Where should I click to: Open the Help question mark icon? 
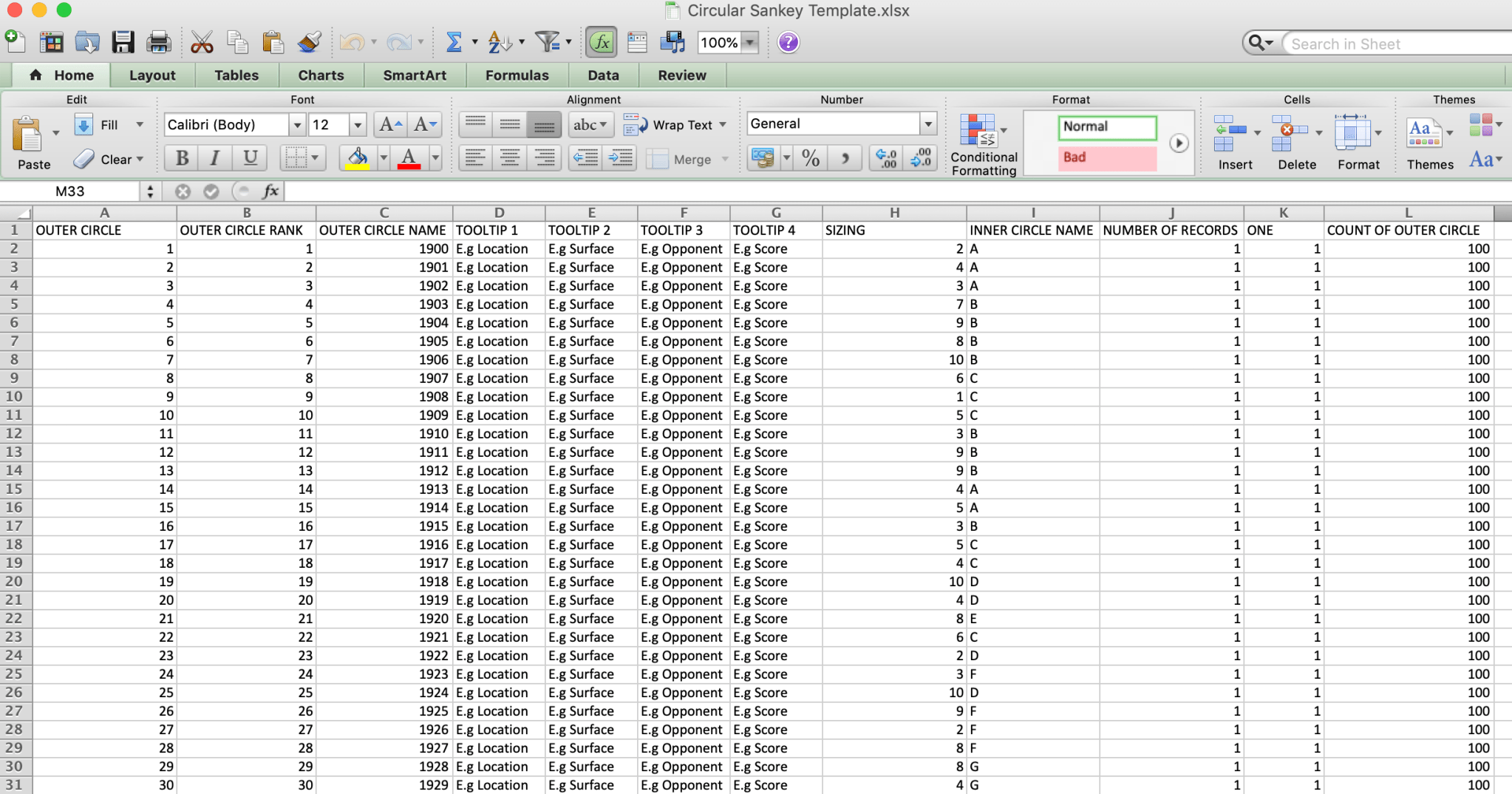pyautogui.click(x=789, y=42)
